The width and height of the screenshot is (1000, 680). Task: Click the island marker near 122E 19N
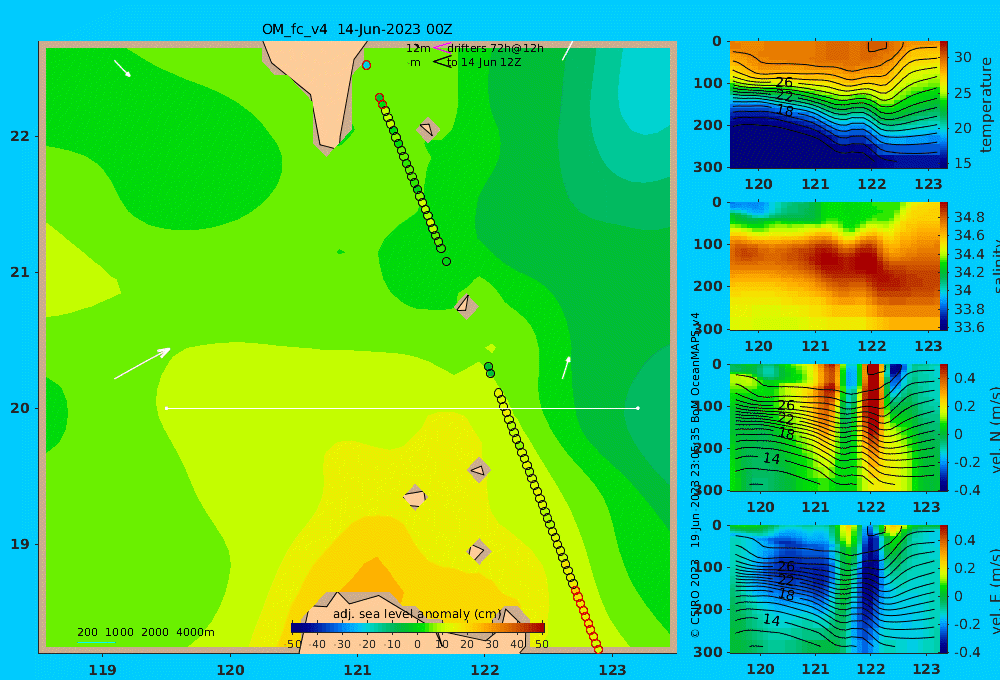(x=479, y=551)
